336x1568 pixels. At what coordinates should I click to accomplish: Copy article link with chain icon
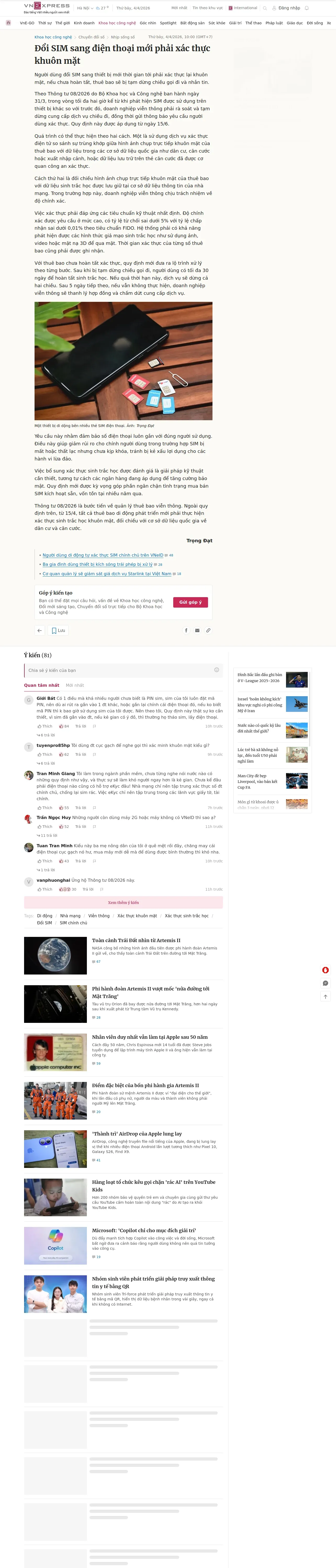coord(208,630)
